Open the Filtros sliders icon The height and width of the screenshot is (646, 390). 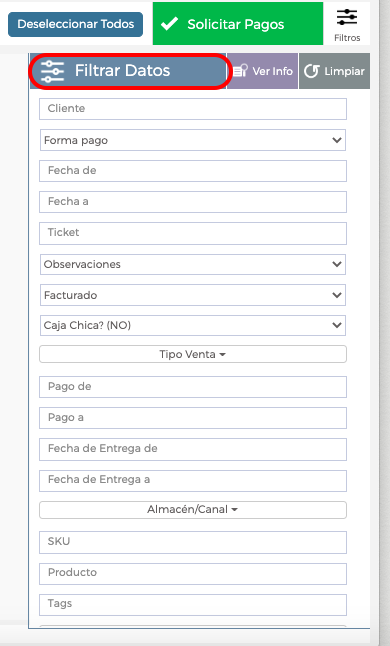click(347, 17)
